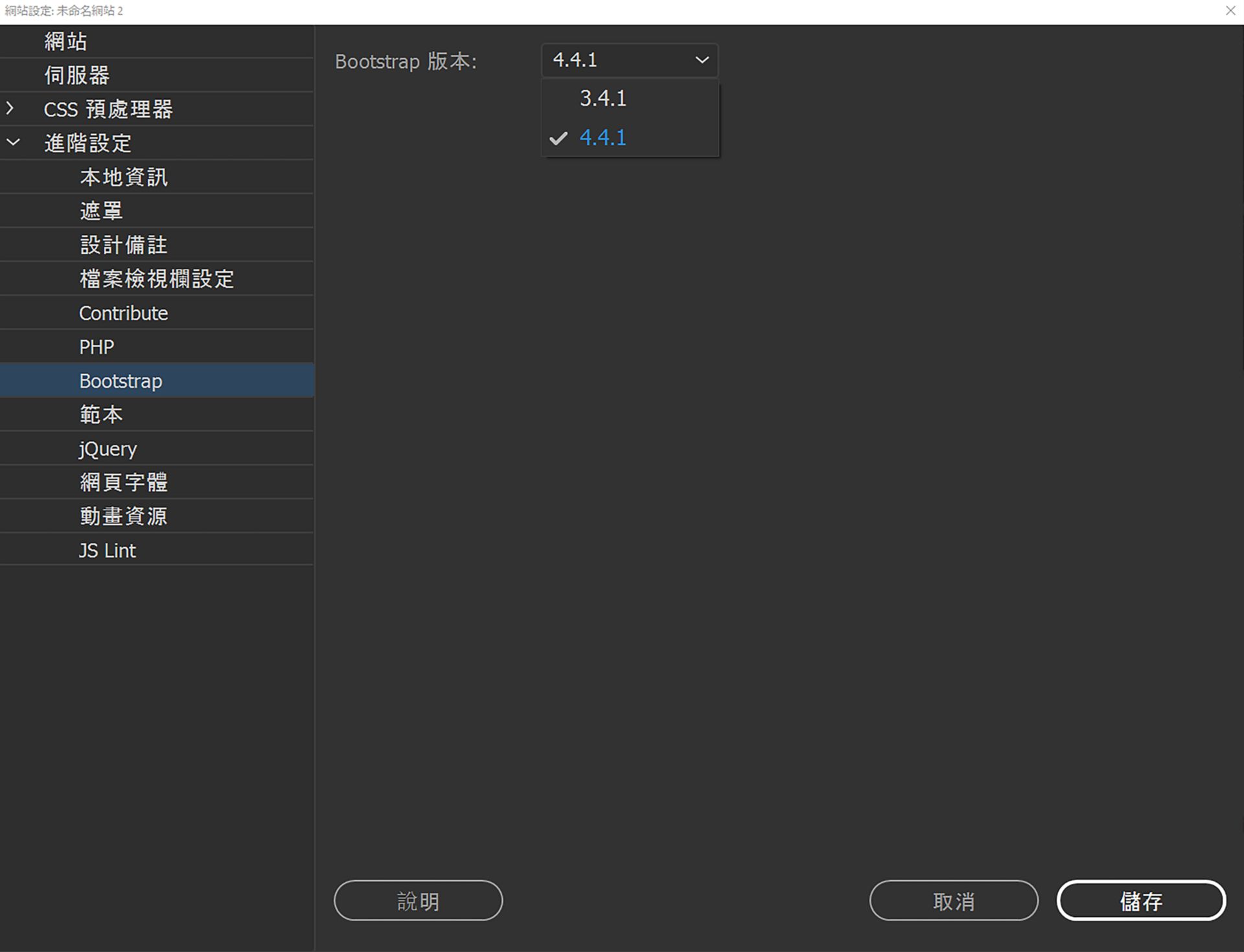Viewport: 1244px width, 952px height.
Task: Open the PHP settings page
Action: tap(95, 346)
